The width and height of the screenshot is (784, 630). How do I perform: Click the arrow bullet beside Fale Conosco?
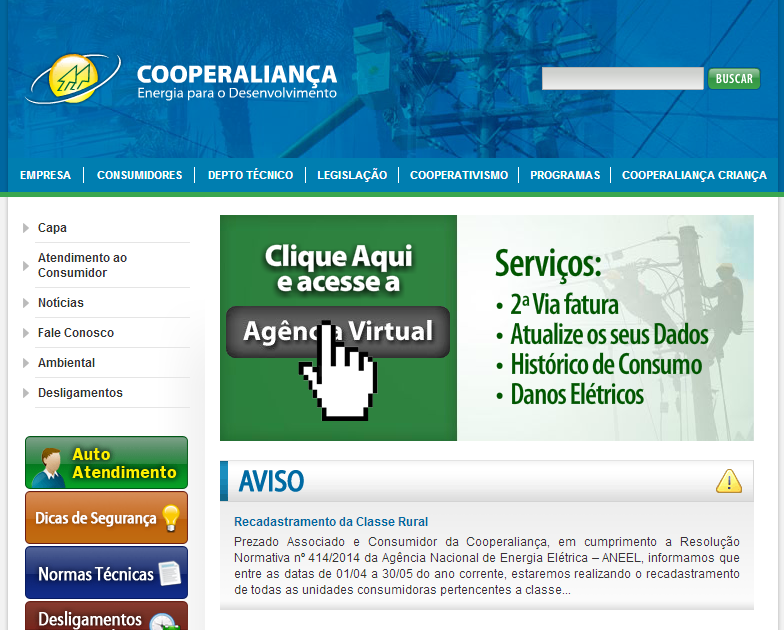pyautogui.click(x=26, y=333)
